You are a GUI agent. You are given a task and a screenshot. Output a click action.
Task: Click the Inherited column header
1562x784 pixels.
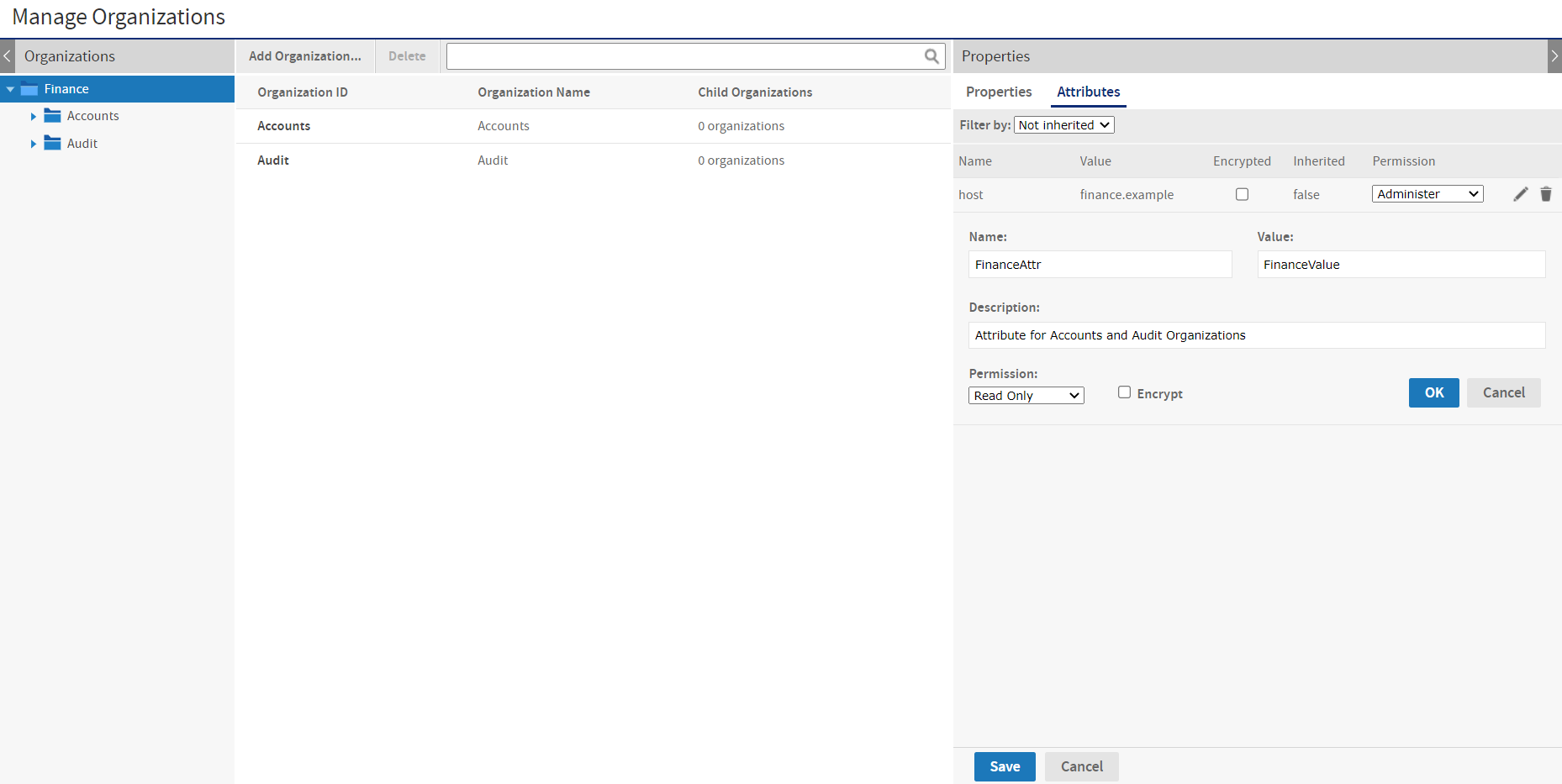(1319, 161)
